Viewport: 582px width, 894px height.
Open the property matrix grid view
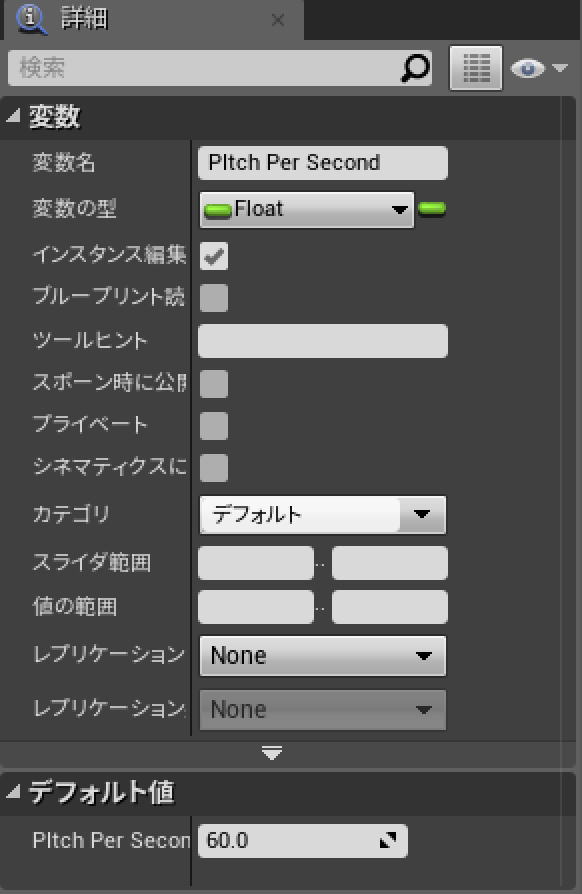click(476, 68)
